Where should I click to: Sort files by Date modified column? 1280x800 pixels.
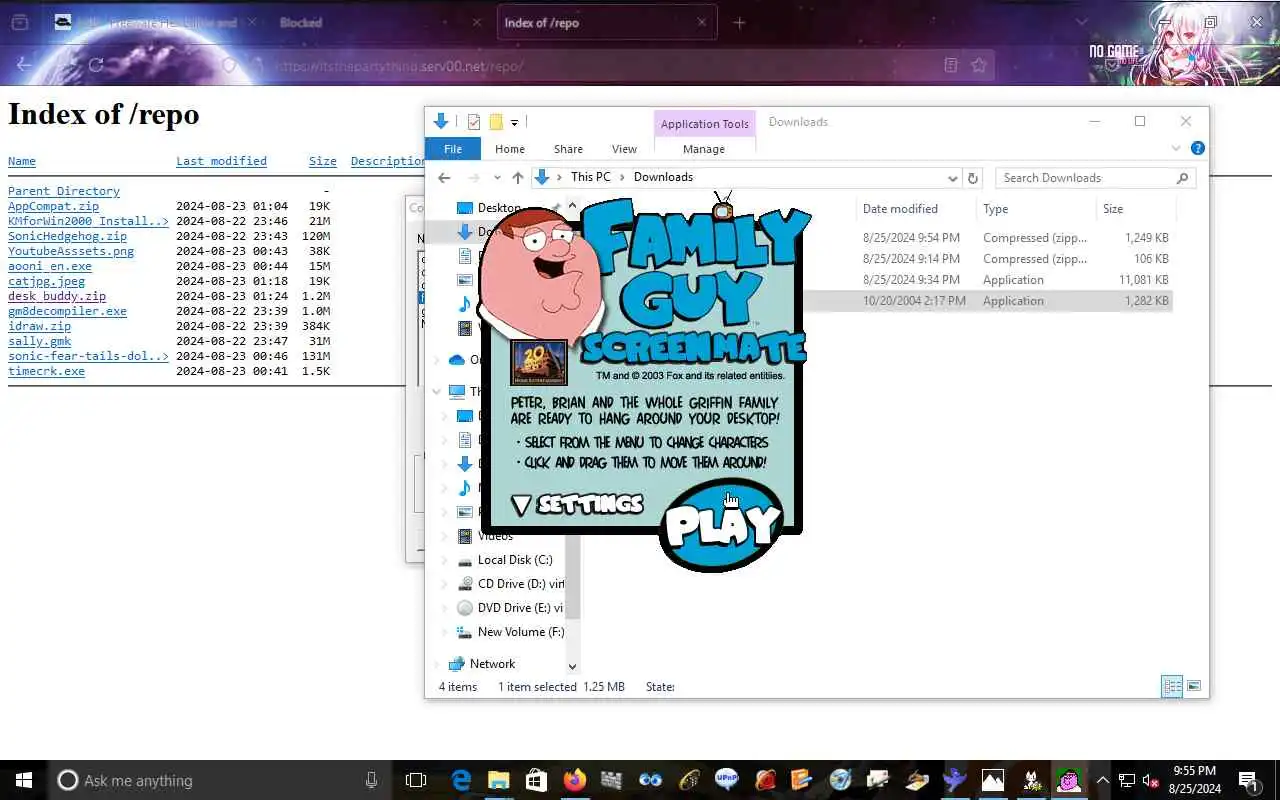pyautogui.click(x=900, y=209)
